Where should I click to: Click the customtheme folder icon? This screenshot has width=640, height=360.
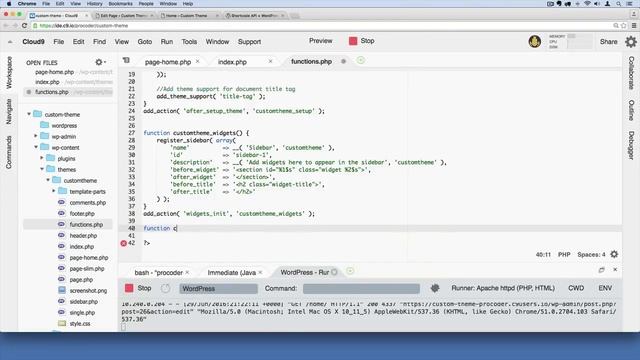(x=57, y=180)
